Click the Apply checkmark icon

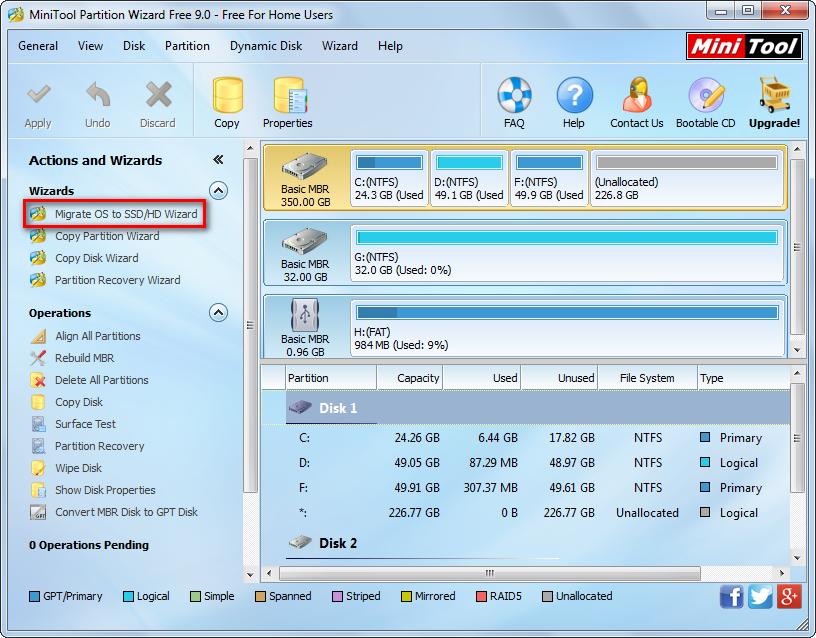(x=39, y=94)
